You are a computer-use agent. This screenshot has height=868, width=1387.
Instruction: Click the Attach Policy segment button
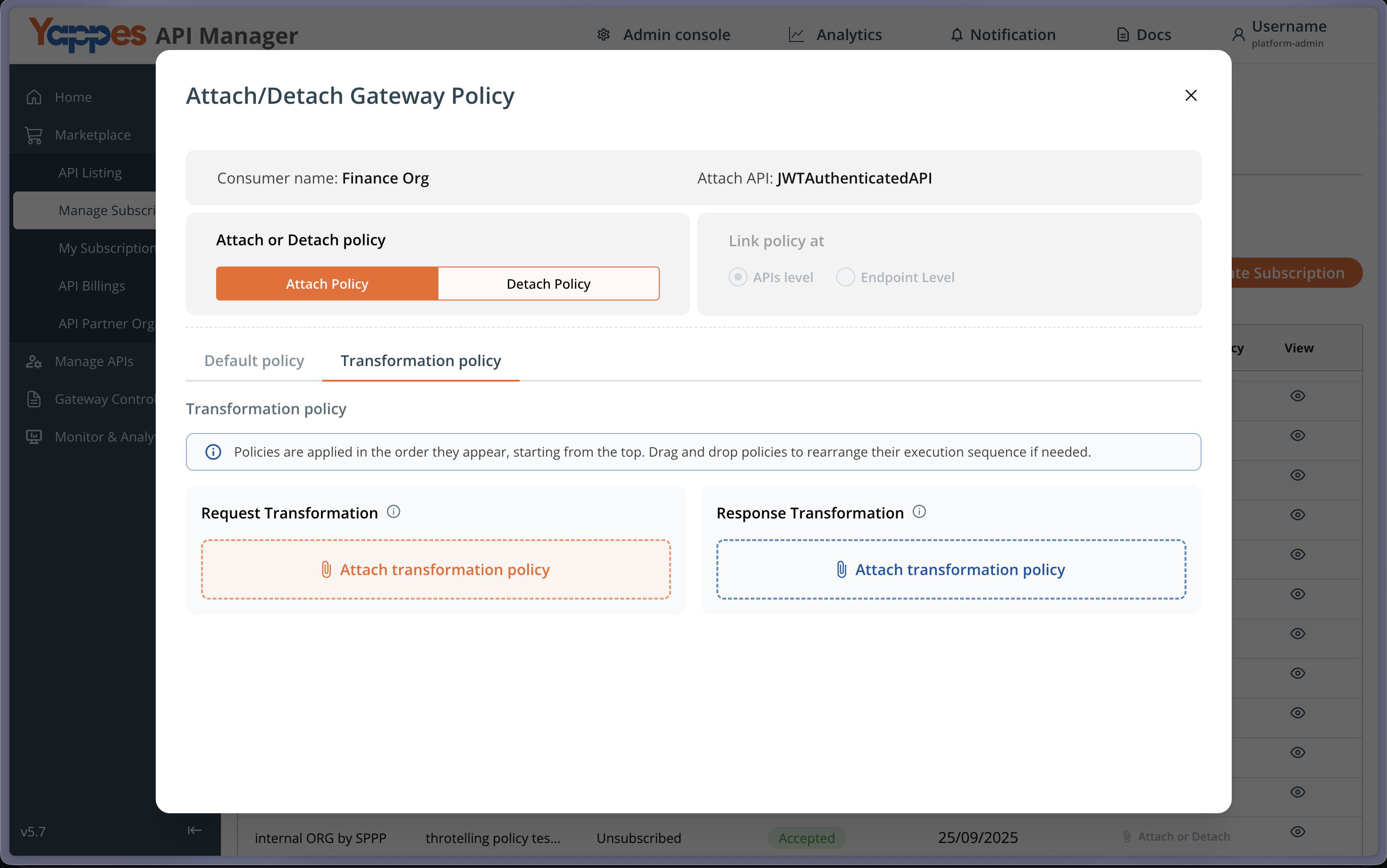[x=327, y=284]
